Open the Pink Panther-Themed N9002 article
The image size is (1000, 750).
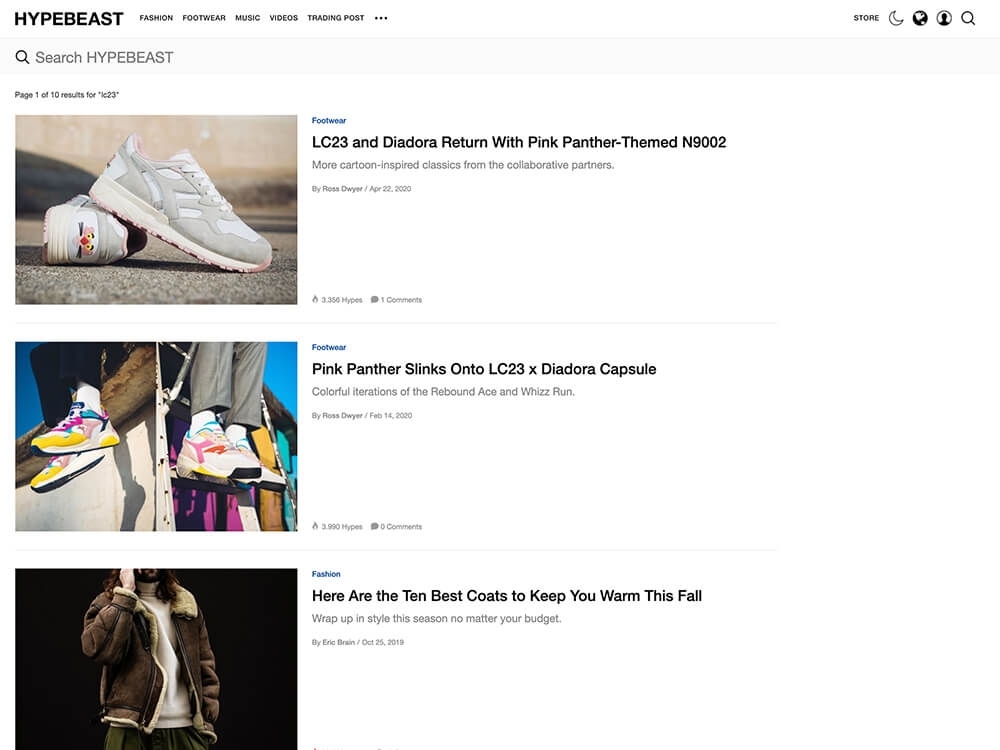pos(519,142)
